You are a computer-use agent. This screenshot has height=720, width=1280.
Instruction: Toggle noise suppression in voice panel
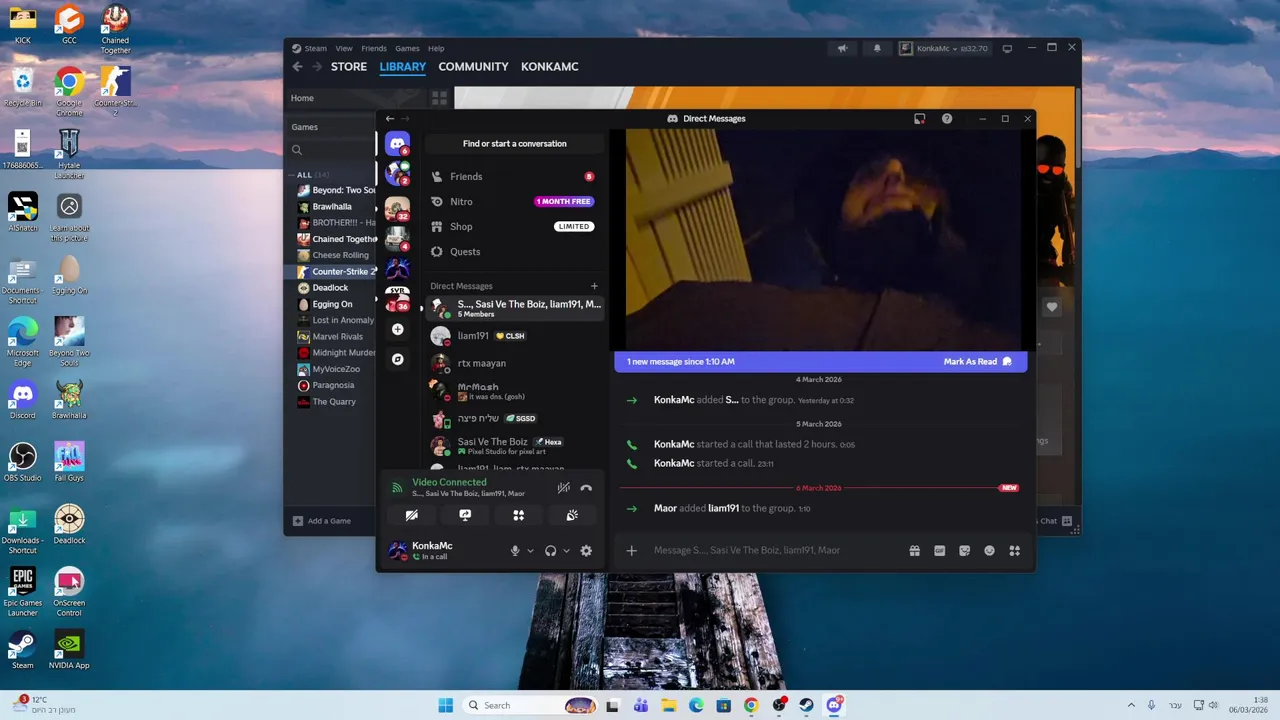[x=563, y=488]
